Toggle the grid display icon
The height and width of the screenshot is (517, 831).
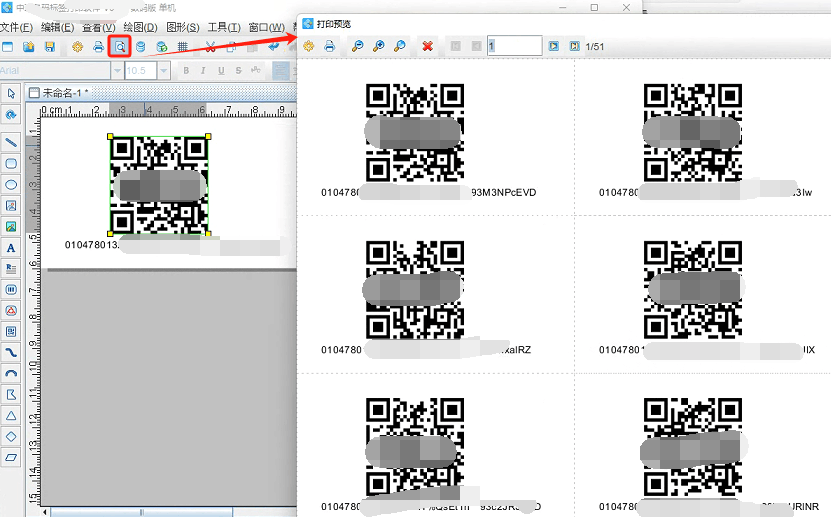[183, 47]
